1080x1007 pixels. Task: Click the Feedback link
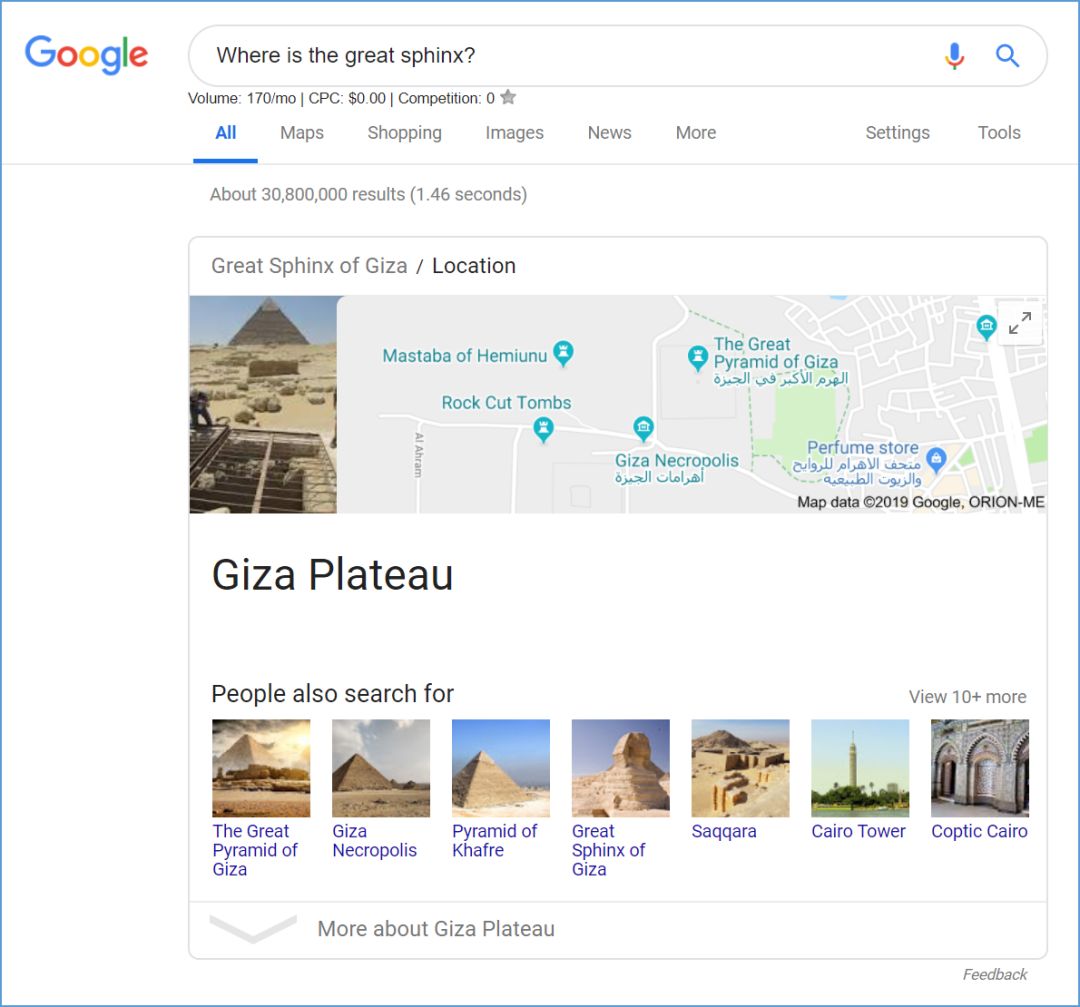click(x=994, y=974)
